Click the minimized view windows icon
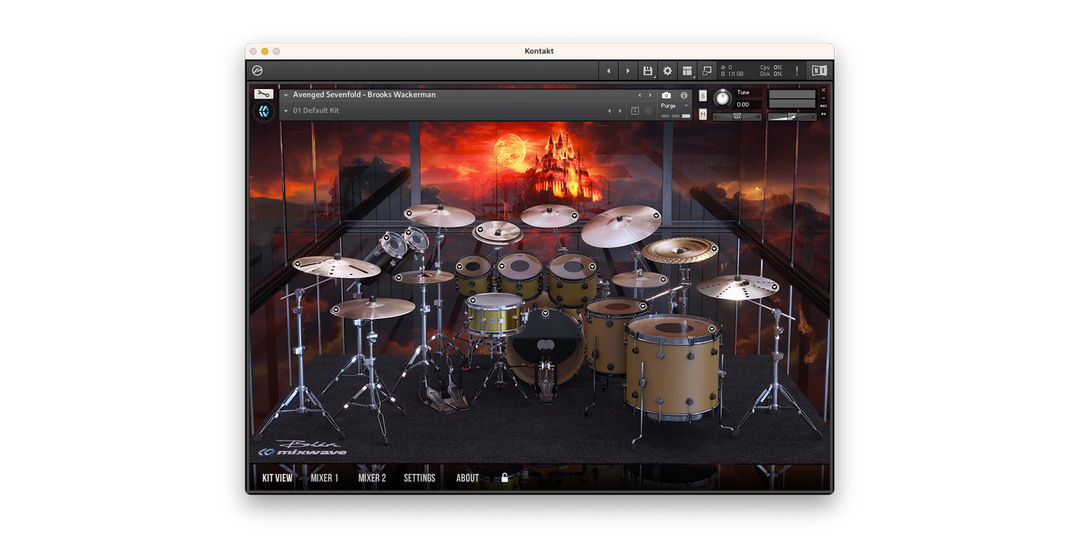 (x=707, y=71)
